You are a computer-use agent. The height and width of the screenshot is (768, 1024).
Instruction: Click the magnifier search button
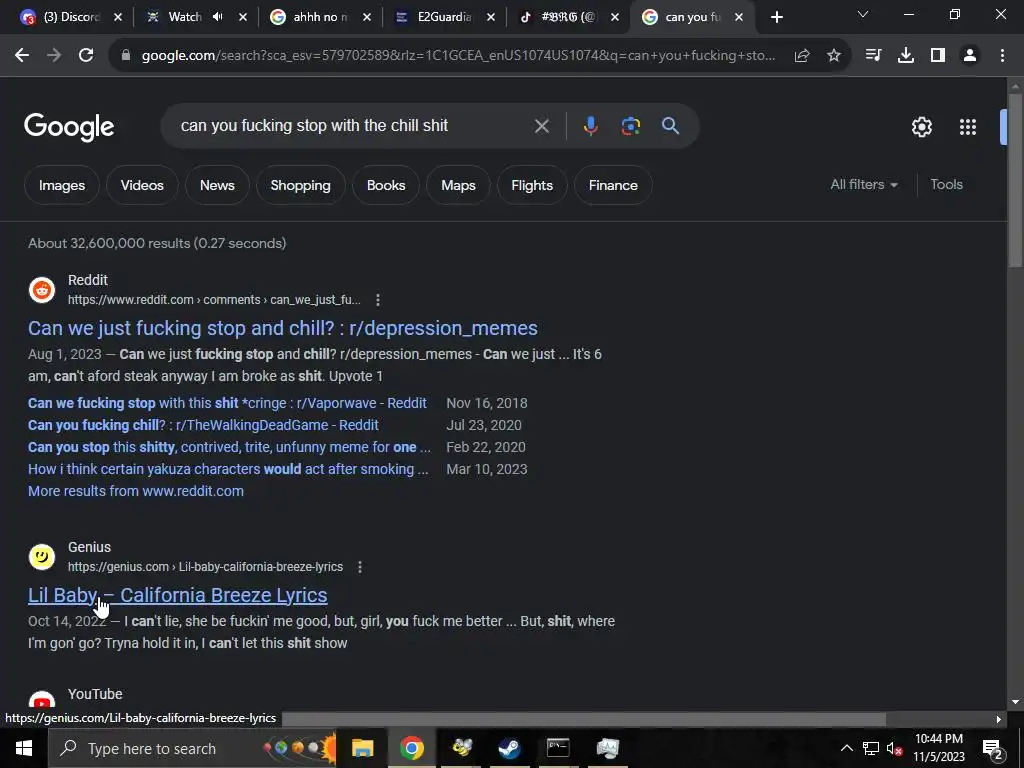pos(671,126)
